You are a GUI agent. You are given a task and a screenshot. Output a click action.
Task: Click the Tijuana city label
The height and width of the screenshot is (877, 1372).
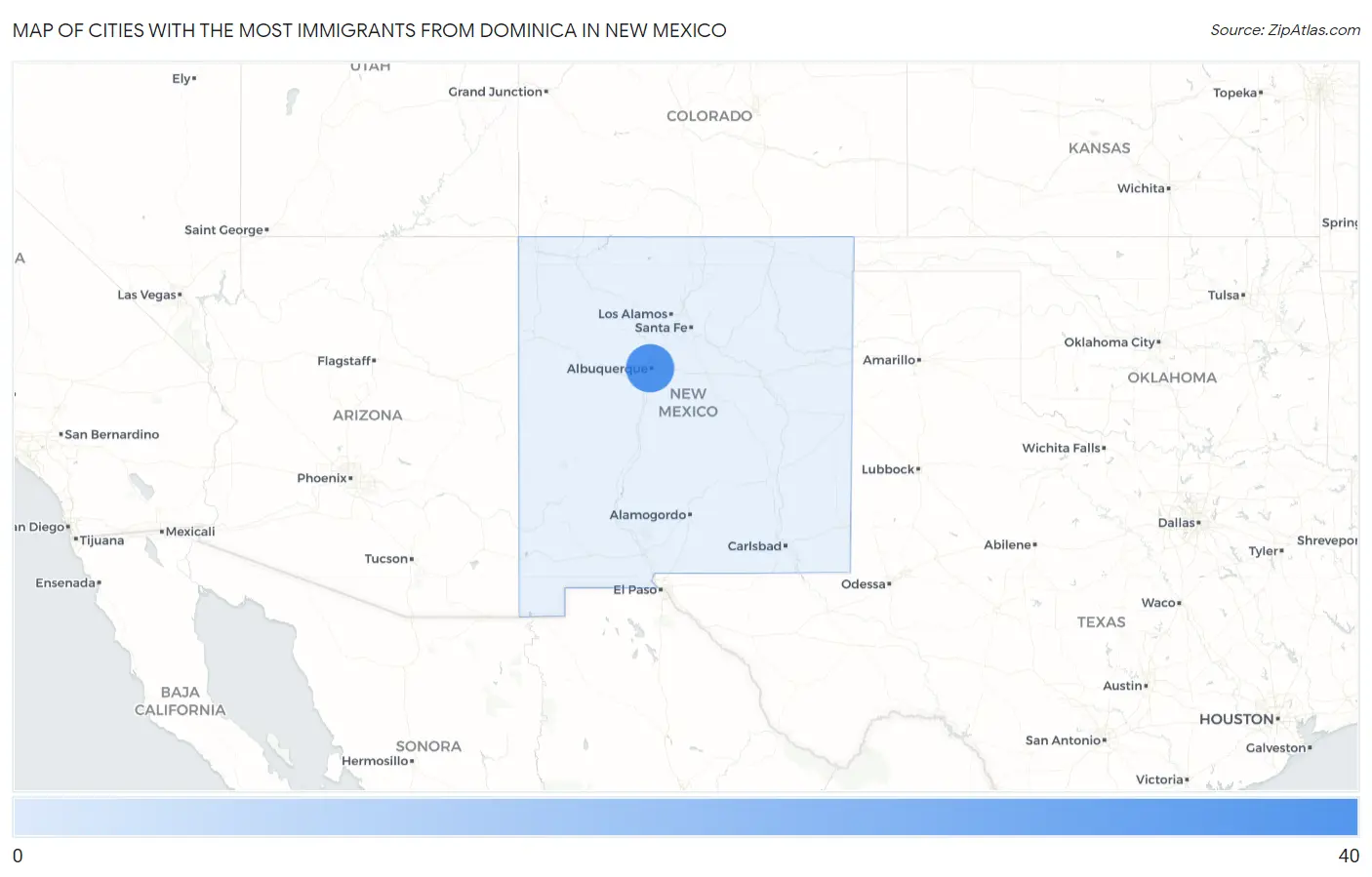tap(101, 540)
